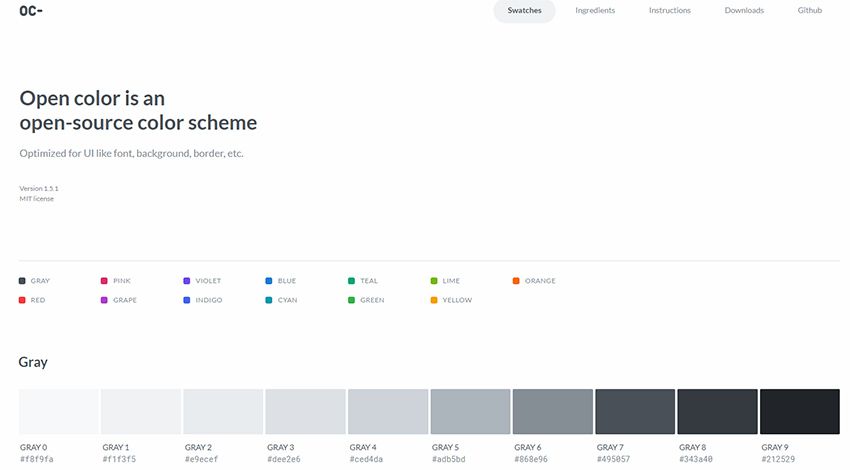Click the Gray 0 hex code #f8f9fa
Viewport: 850px width, 470px height.
tap(37, 459)
